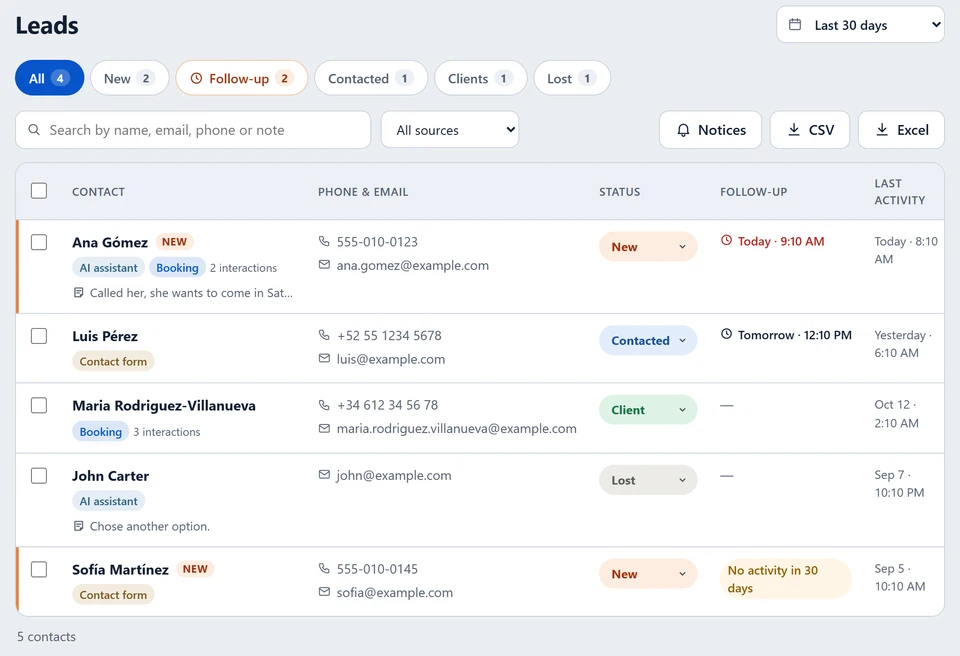Click Ana Gómez's AI assistant tag
The image size is (960, 656).
[108, 268]
